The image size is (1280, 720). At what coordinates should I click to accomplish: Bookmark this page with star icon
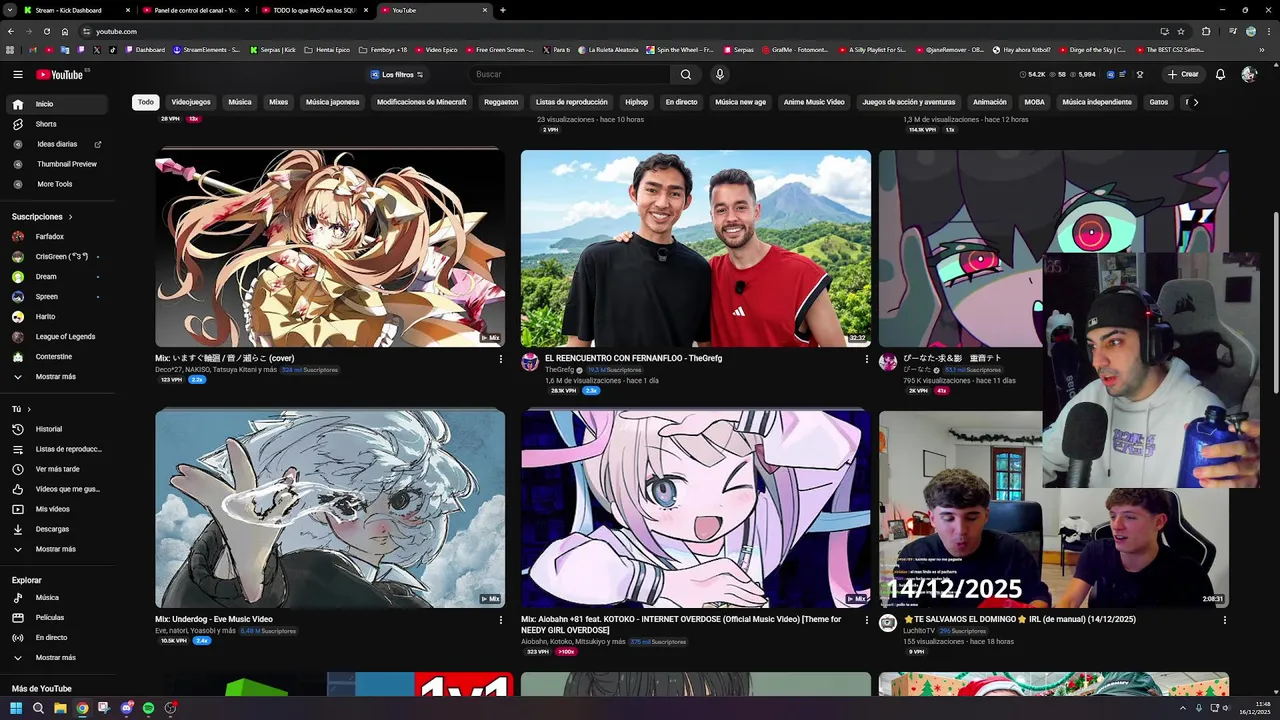[1181, 31]
